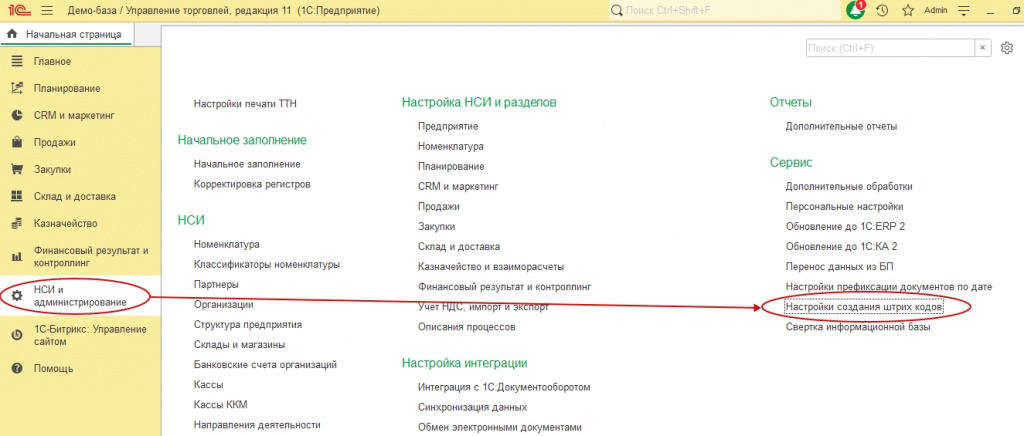
Task: Open Казначейство и взаиморасчеты settings
Action: click(x=491, y=267)
